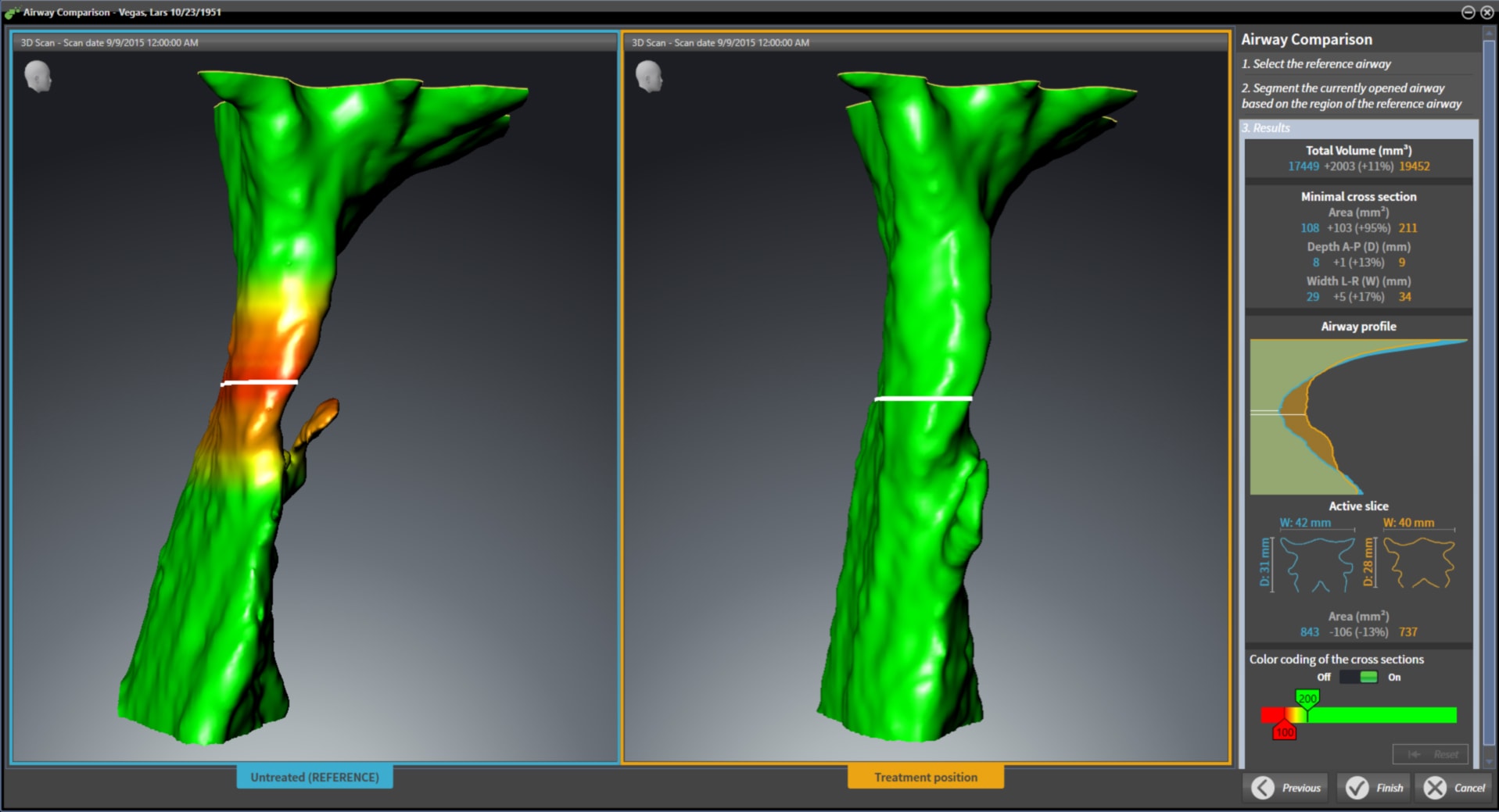Click white slice marker on untreated airway
Image resolution: width=1499 pixels, height=812 pixels.
tap(260, 382)
